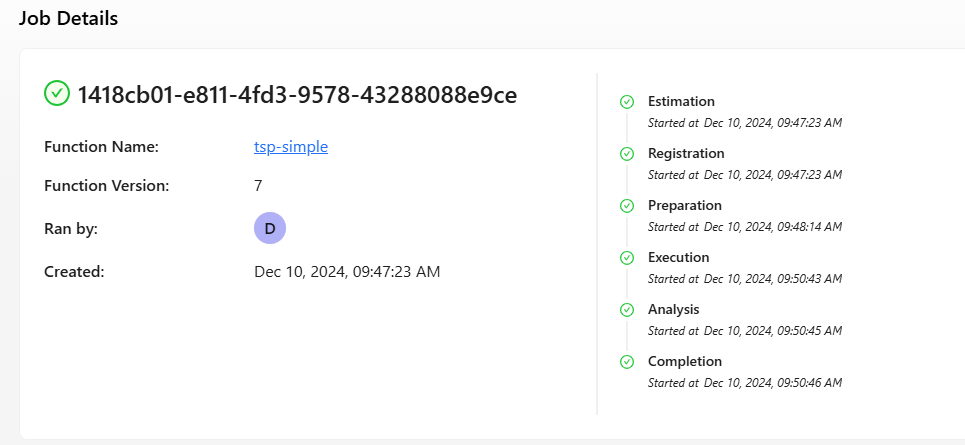Select the job ID 1418cb01 heading text
Image resolution: width=965 pixels, height=445 pixels.
coord(297,95)
